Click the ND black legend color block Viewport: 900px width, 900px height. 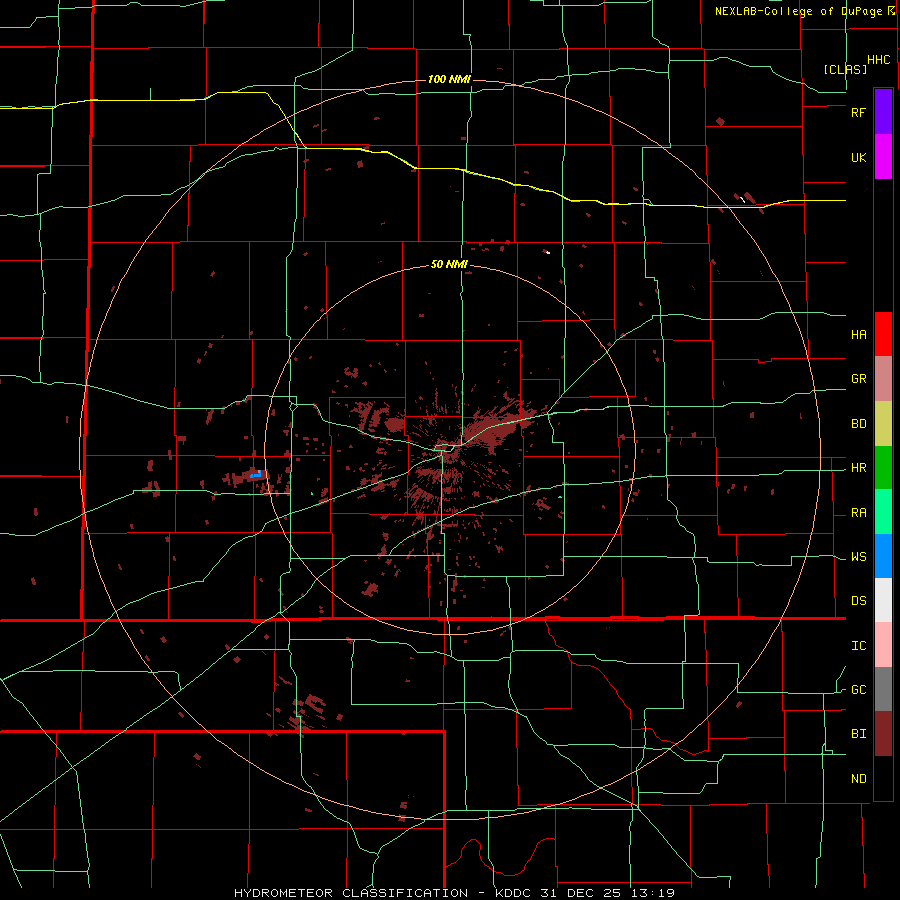[x=883, y=778]
